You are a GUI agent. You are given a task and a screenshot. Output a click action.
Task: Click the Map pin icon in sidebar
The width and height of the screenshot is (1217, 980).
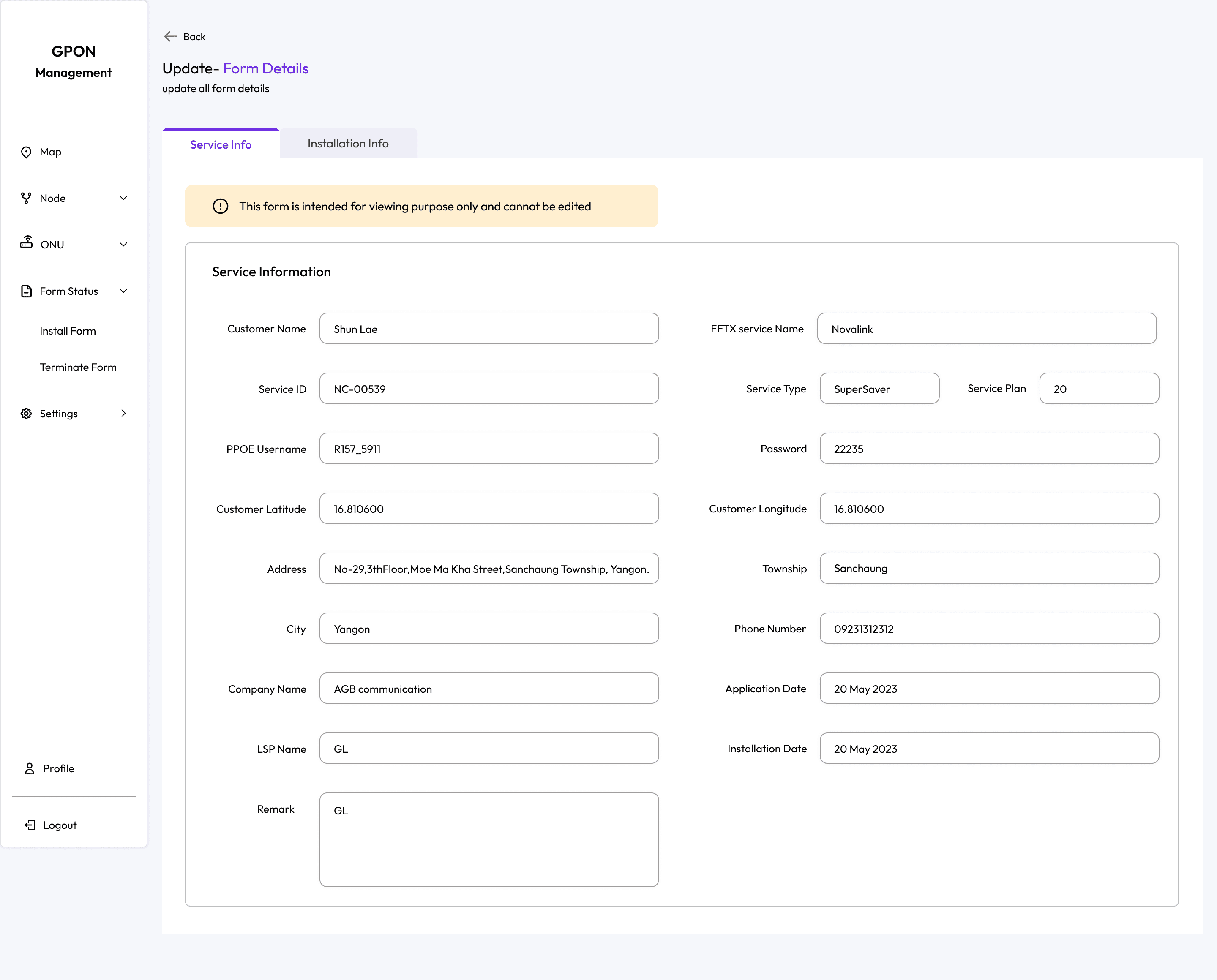point(26,152)
